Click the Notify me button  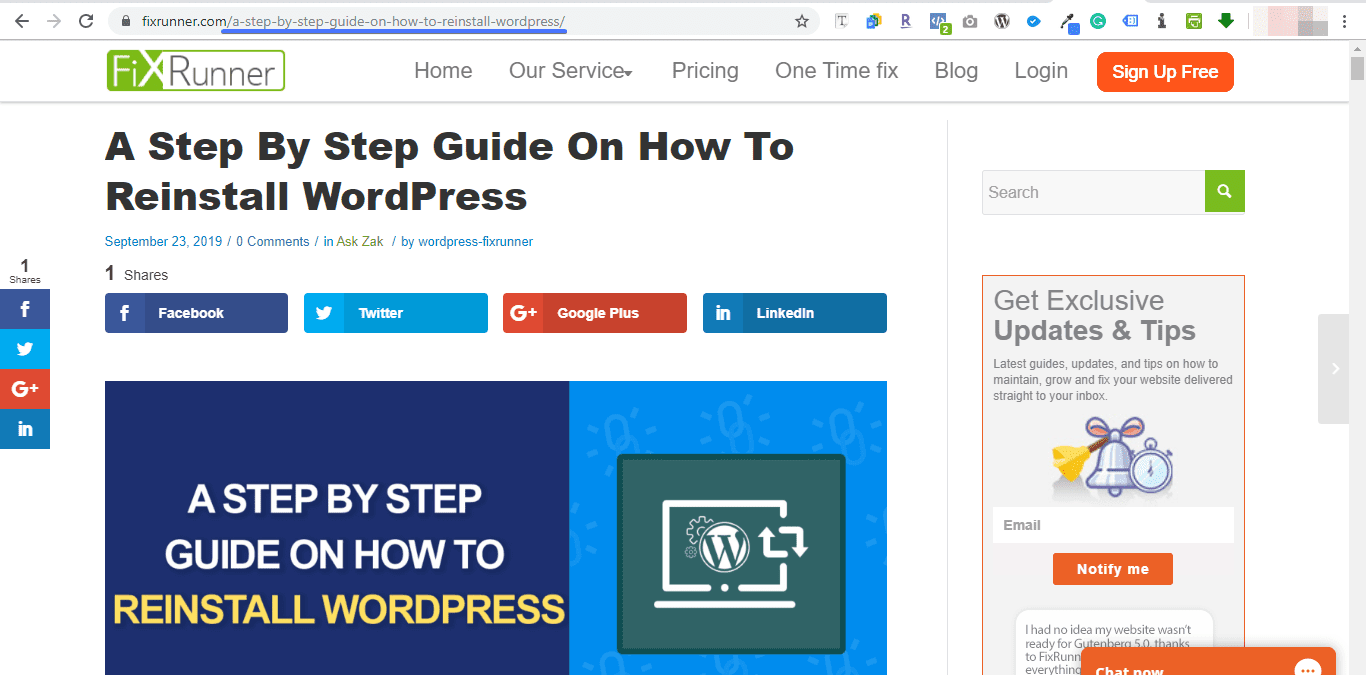(x=1113, y=569)
